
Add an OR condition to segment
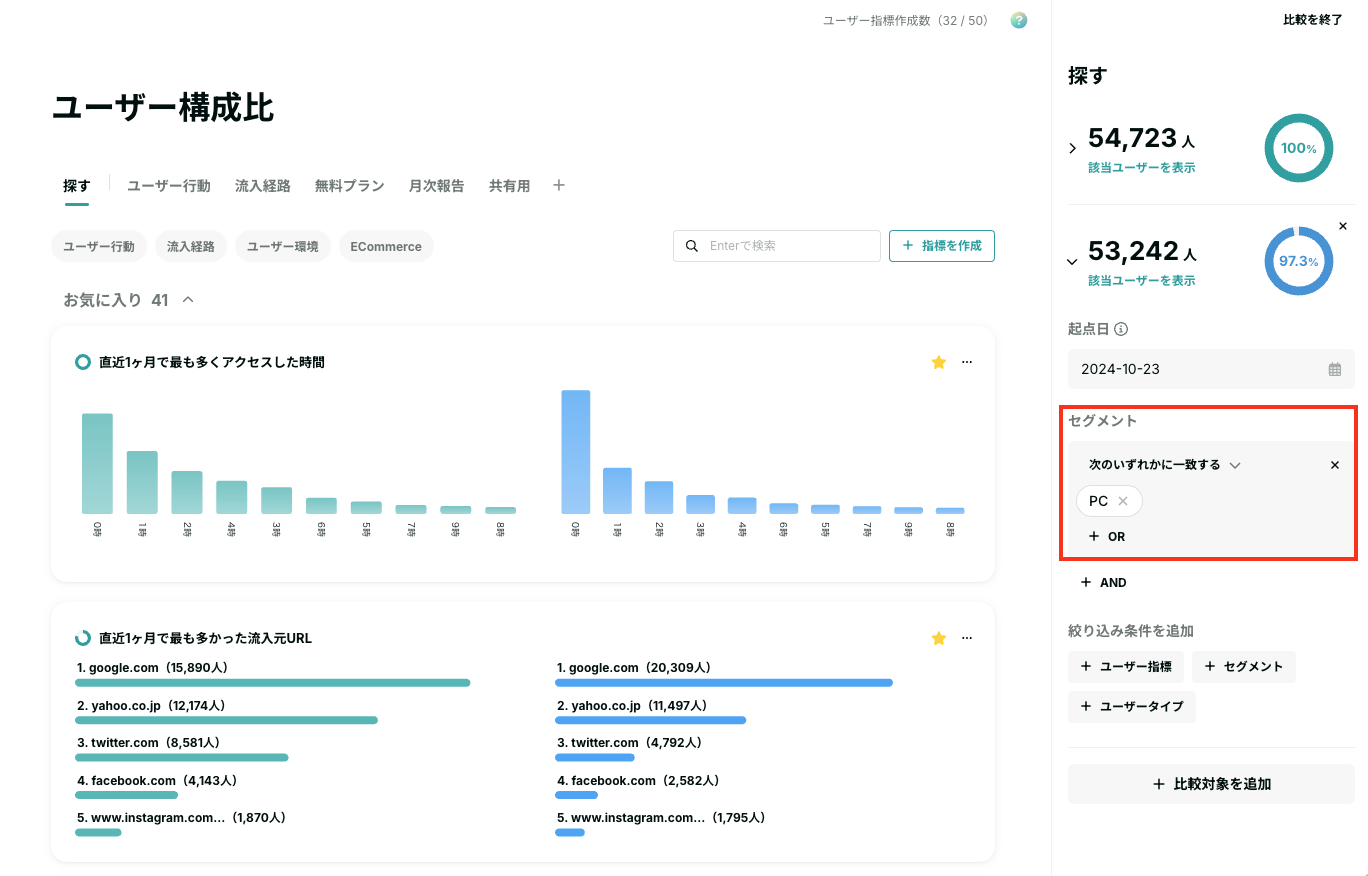click(x=1107, y=537)
